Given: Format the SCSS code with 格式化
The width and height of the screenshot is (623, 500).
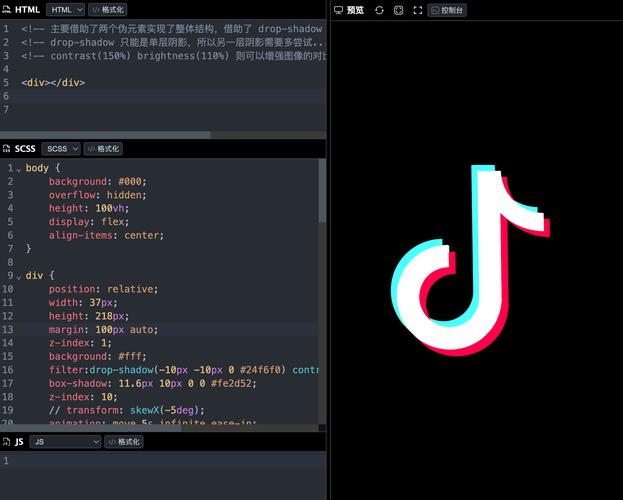Looking at the screenshot, I should click(103, 149).
